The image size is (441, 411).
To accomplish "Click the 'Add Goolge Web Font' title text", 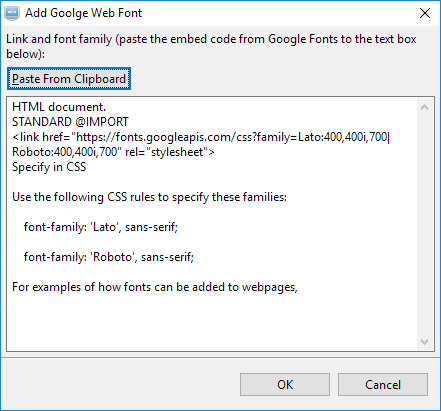I will pos(84,13).
